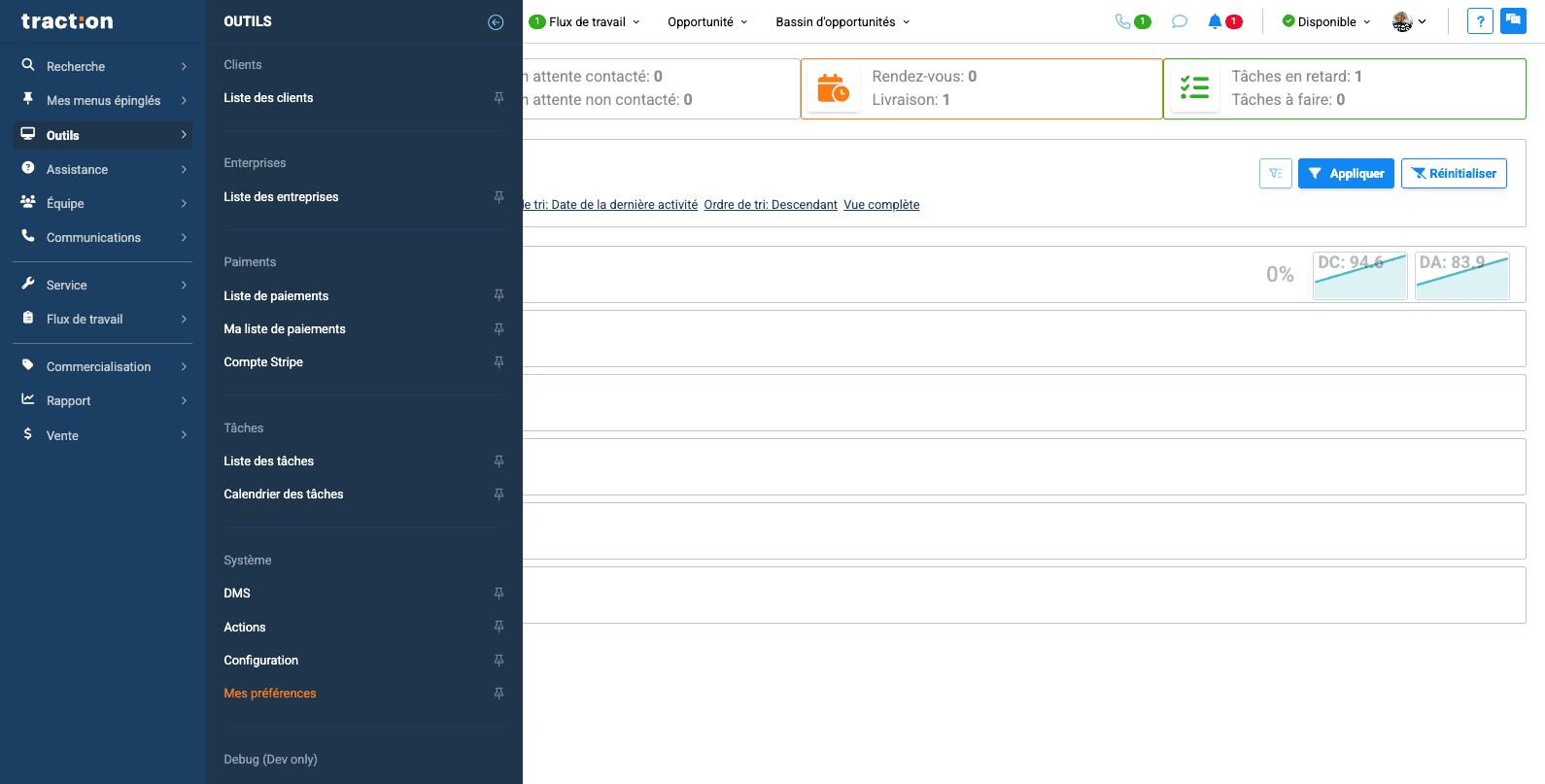Pin DMS to the menu

(498, 594)
